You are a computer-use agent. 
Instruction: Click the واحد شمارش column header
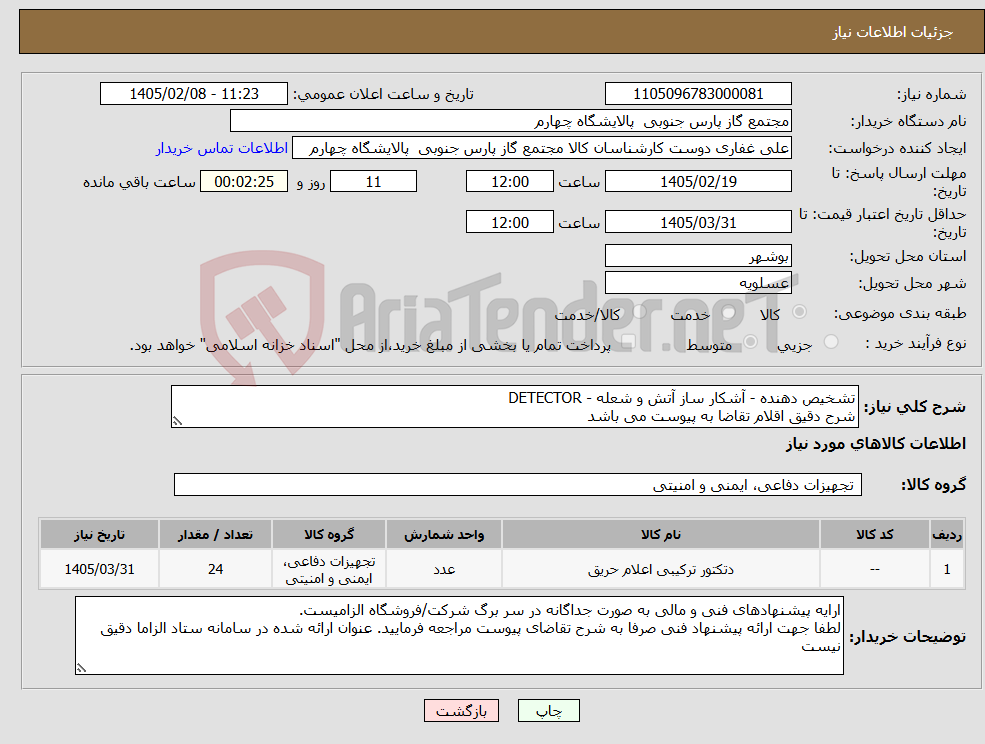(x=444, y=535)
